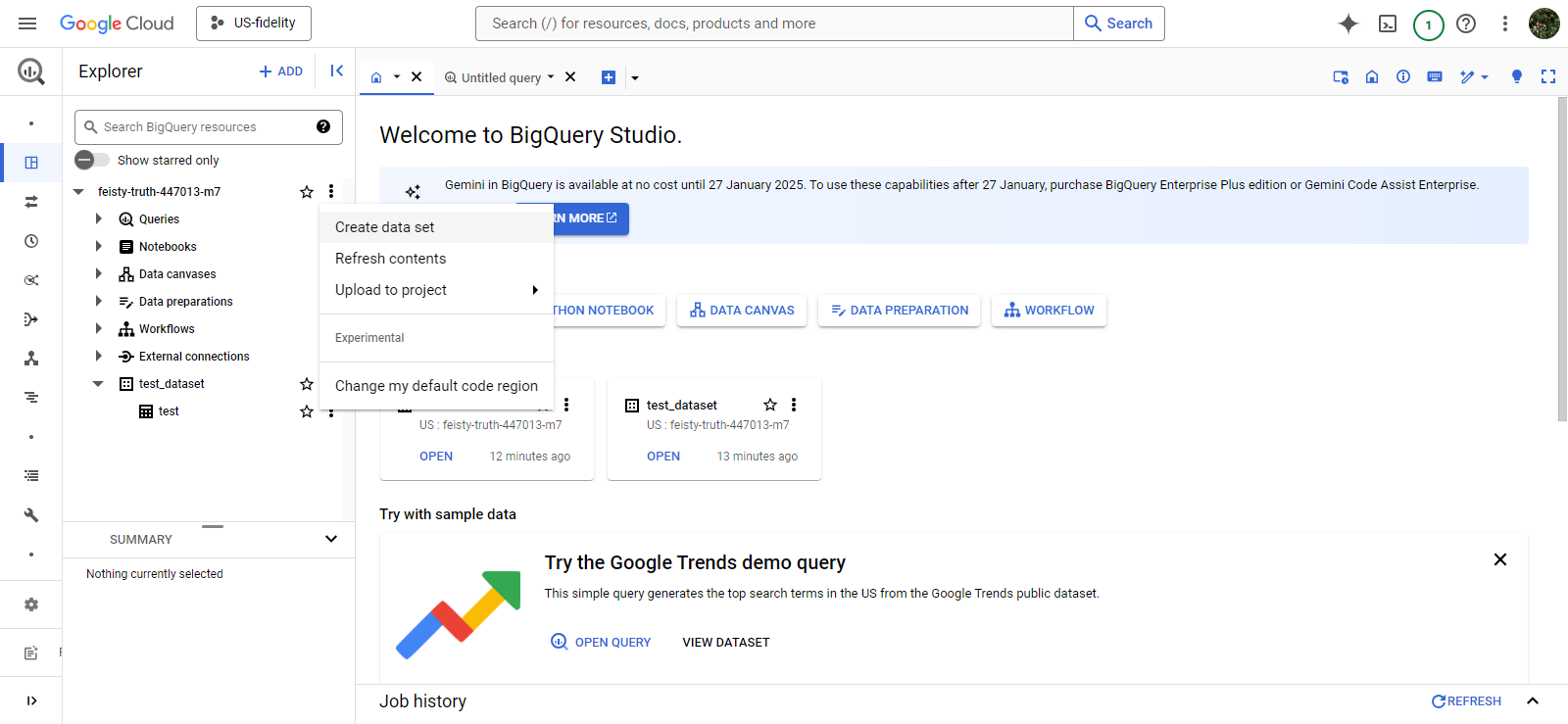Choose Refresh contents from menu

click(x=390, y=259)
